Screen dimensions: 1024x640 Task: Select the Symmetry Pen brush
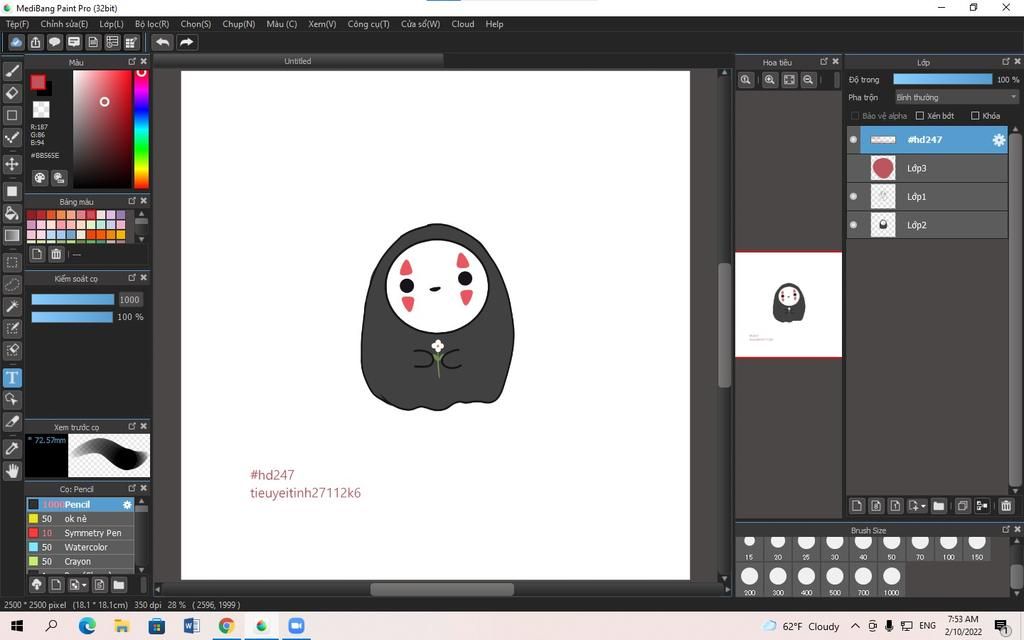[x=80, y=533]
